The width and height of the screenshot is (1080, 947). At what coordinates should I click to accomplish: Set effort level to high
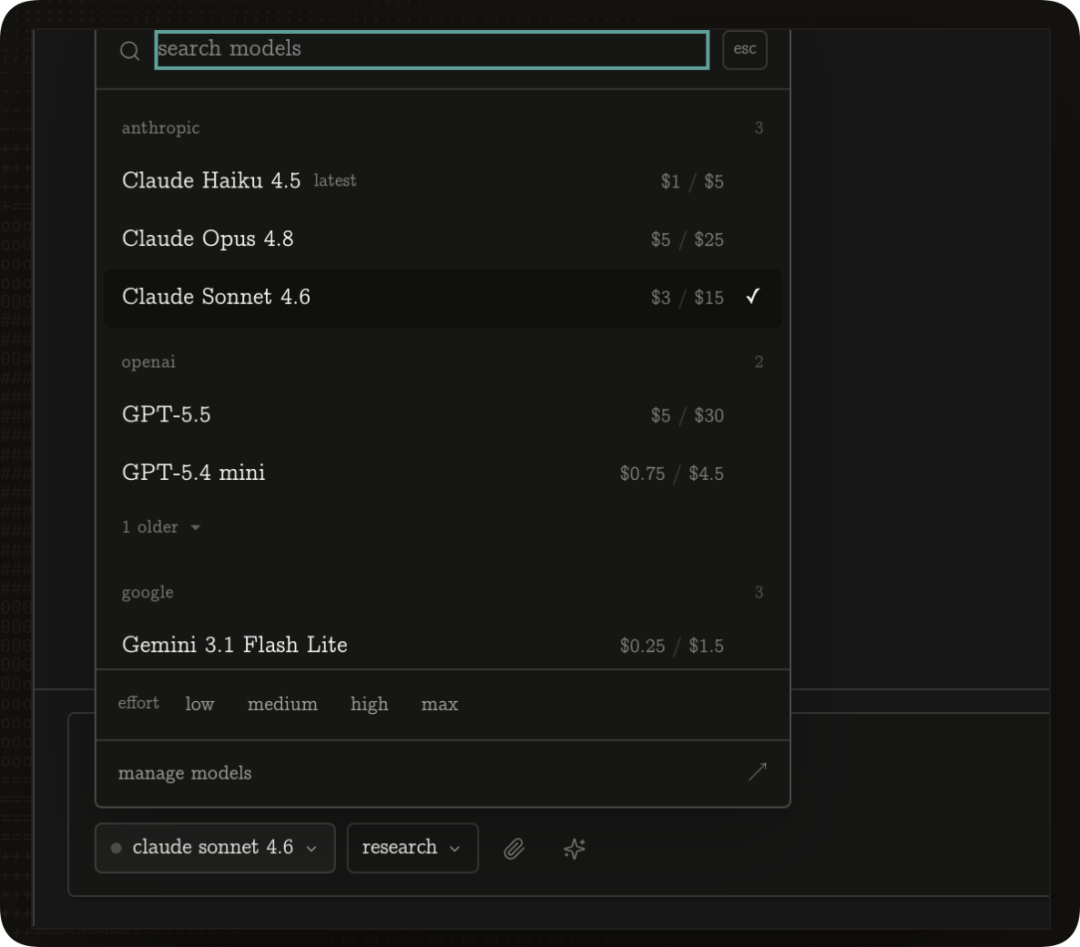pyautogui.click(x=369, y=704)
